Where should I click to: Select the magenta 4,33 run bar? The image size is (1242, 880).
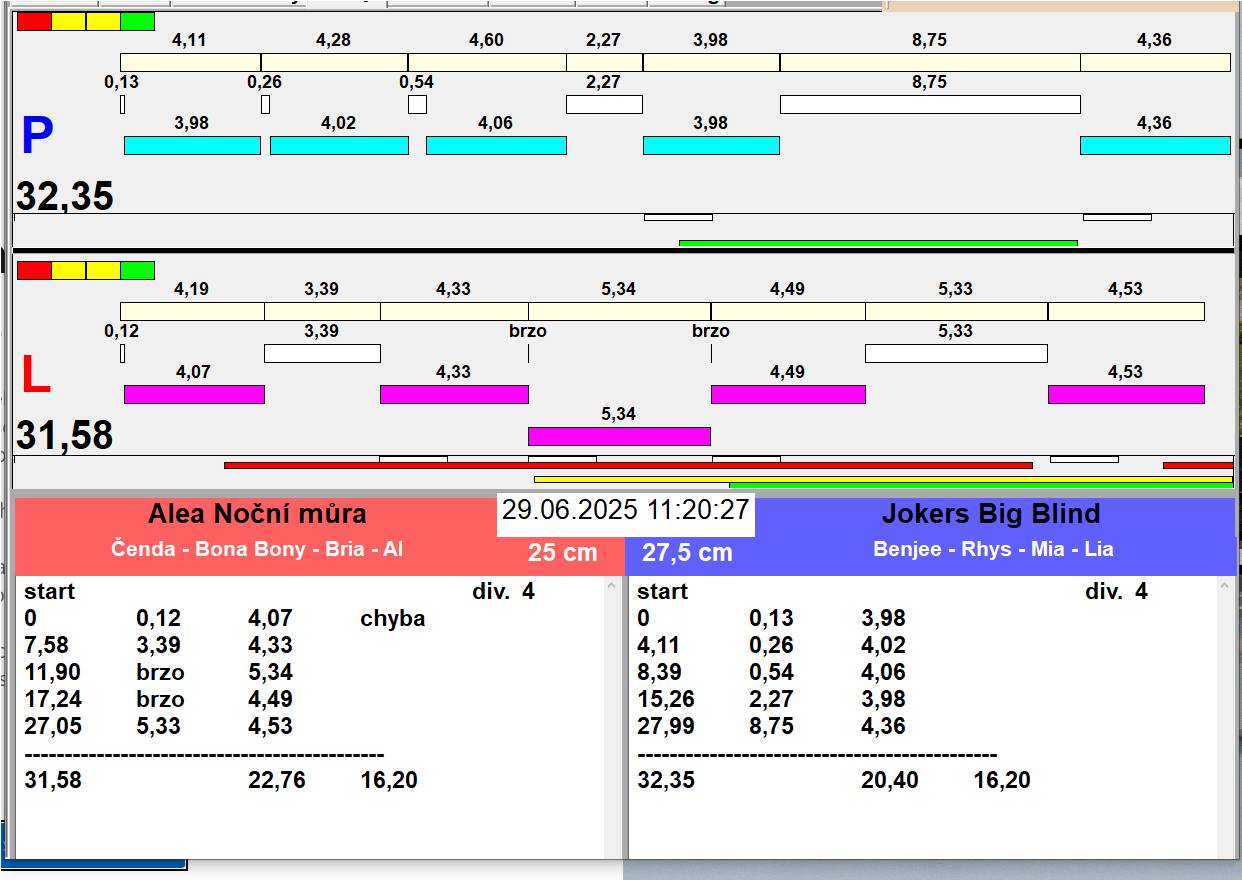click(x=454, y=394)
